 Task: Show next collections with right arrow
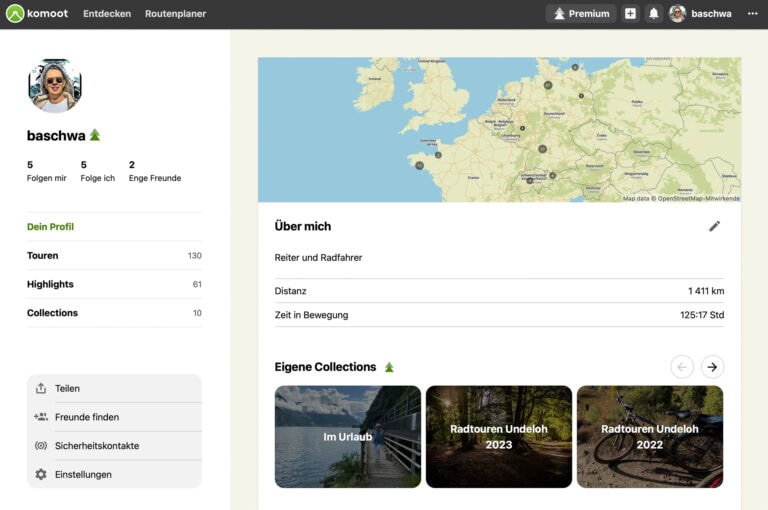click(712, 367)
